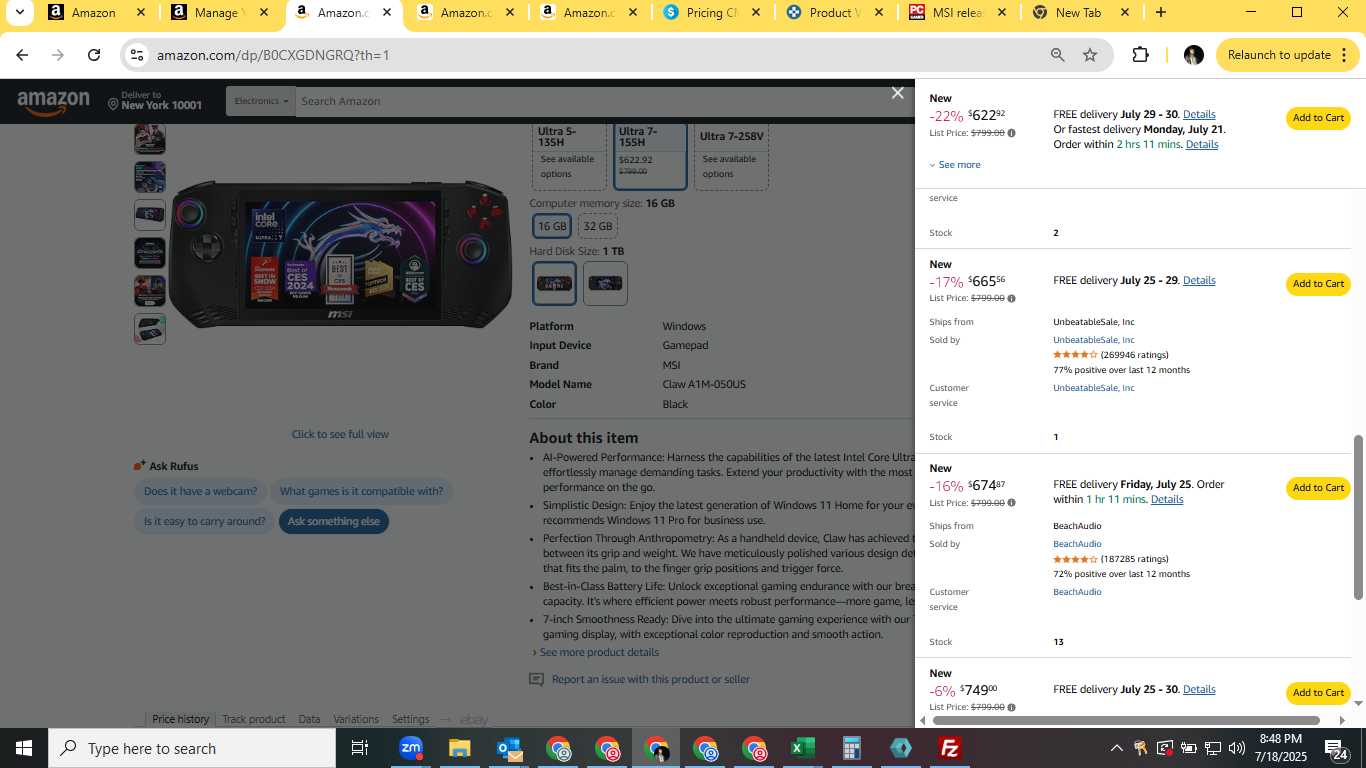Show hidden system tray icons chevron
Viewport: 1366px width, 768px height.
(x=1116, y=748)
